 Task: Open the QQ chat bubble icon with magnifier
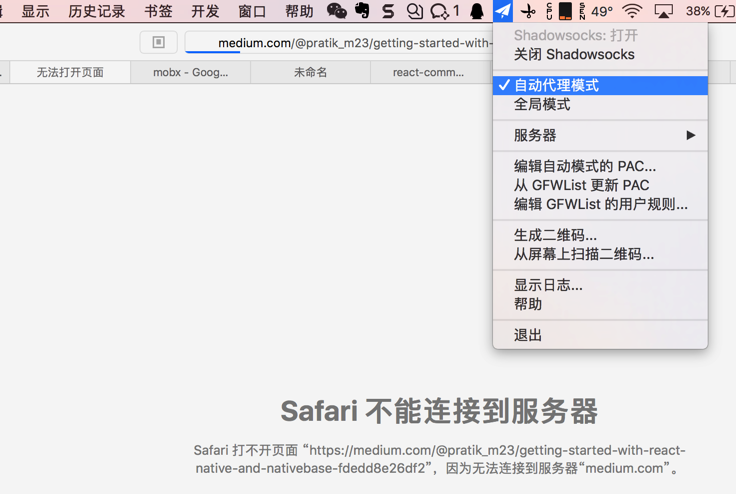pyautogui.click(x=414, y=11)
